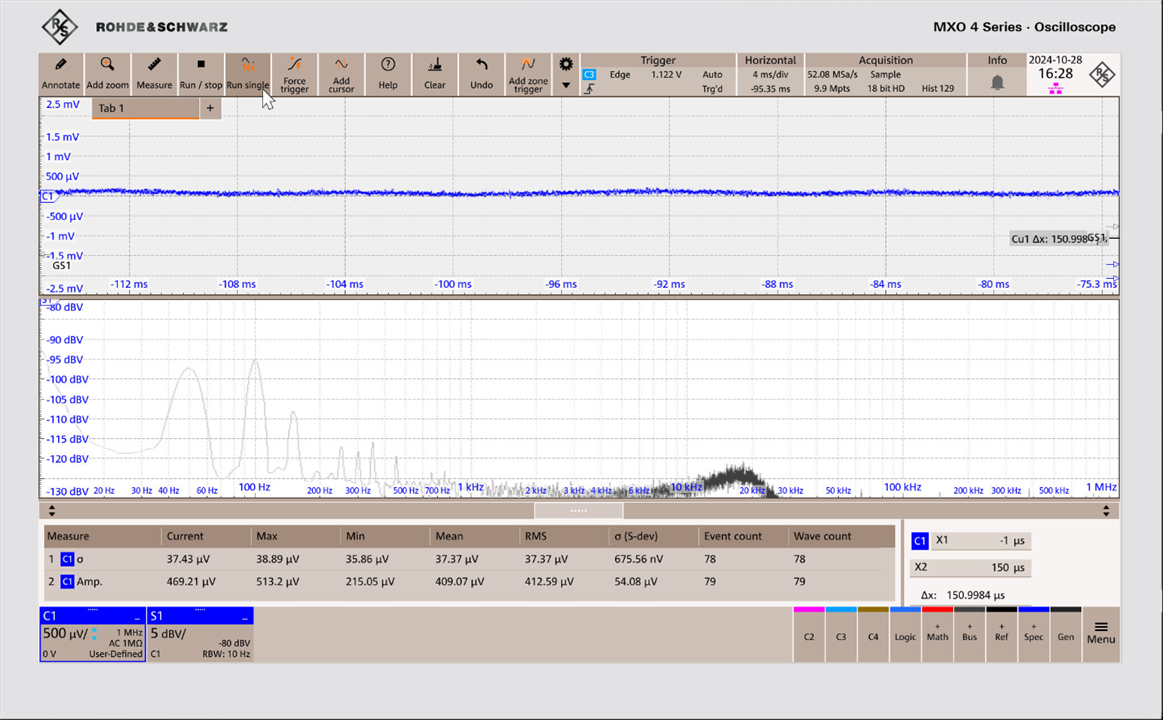
Task: Open the Acquisition settings header
Action: [886, 60]
